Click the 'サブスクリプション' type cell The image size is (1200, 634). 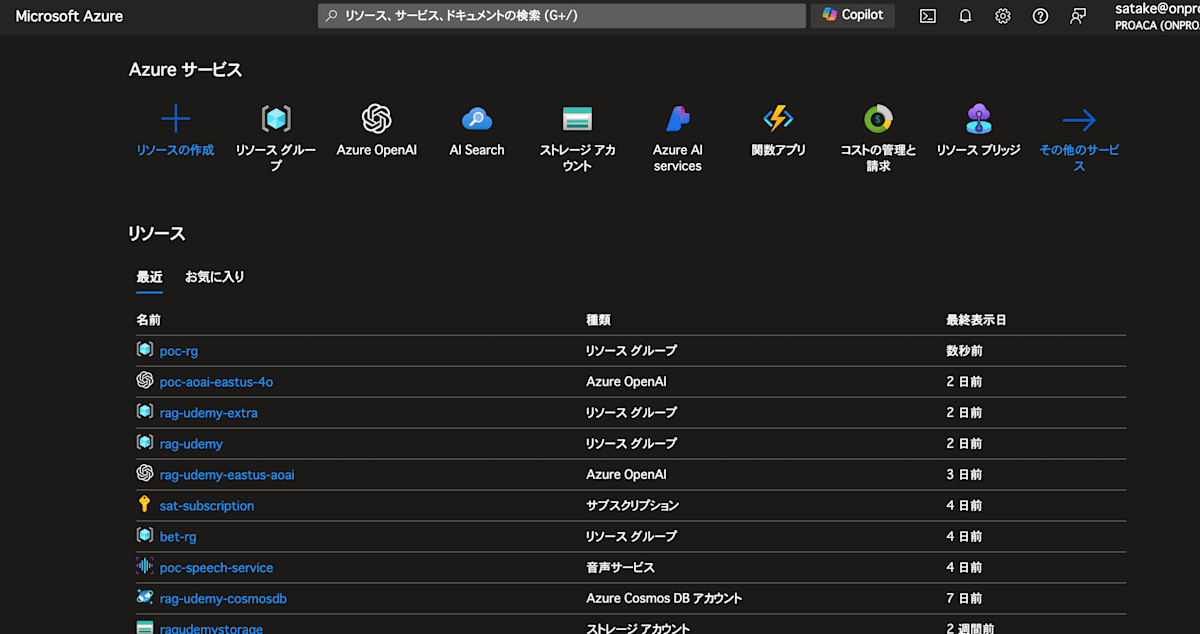pos(632,506)
